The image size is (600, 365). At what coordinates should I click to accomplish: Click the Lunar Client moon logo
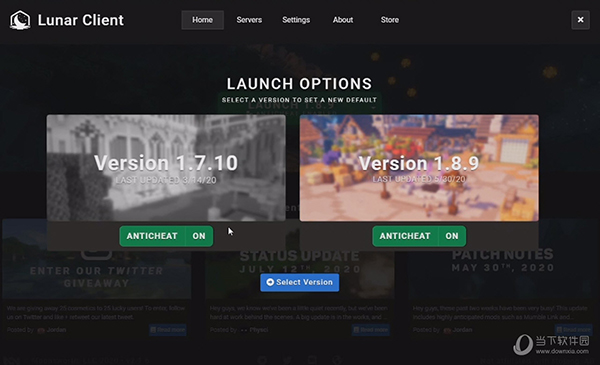coord(20,20)
